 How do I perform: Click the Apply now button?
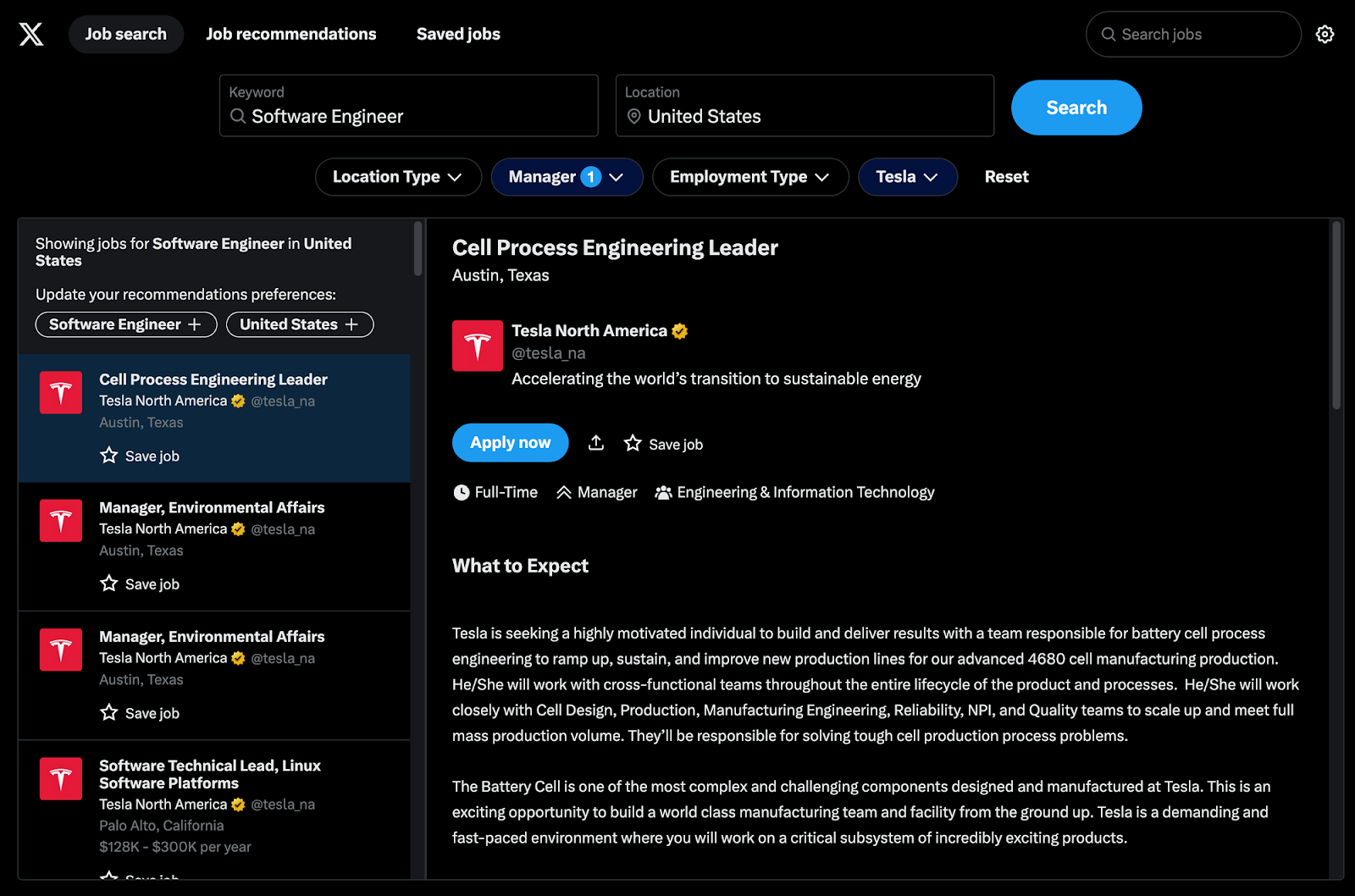coord(510,442)
